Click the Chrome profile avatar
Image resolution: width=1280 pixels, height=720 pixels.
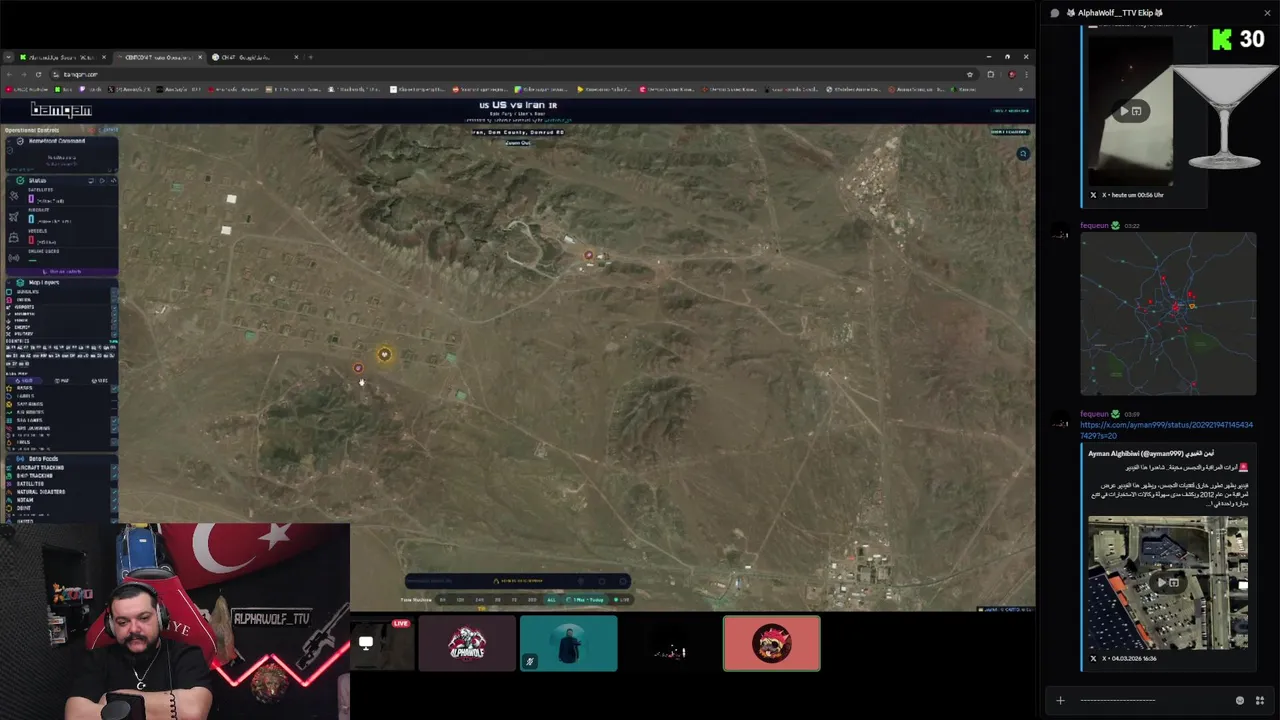pyautogui.click(x=1011, y=74)
